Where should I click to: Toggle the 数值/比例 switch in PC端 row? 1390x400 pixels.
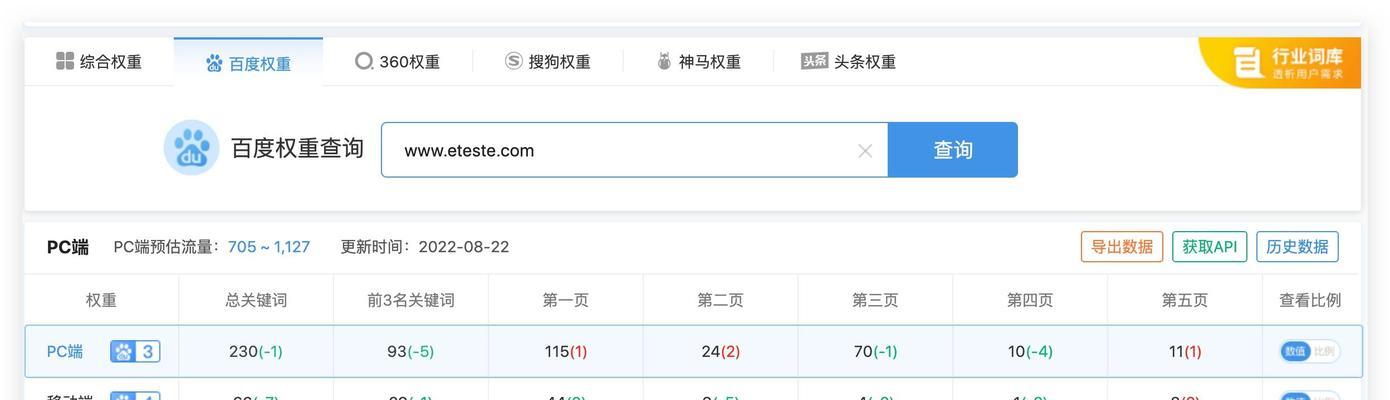point(1310,351)
